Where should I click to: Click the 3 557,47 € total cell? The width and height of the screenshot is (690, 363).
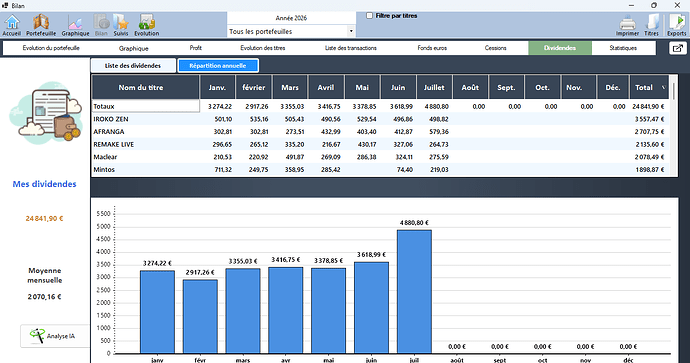pyautogui.click(x=650, y=119)
